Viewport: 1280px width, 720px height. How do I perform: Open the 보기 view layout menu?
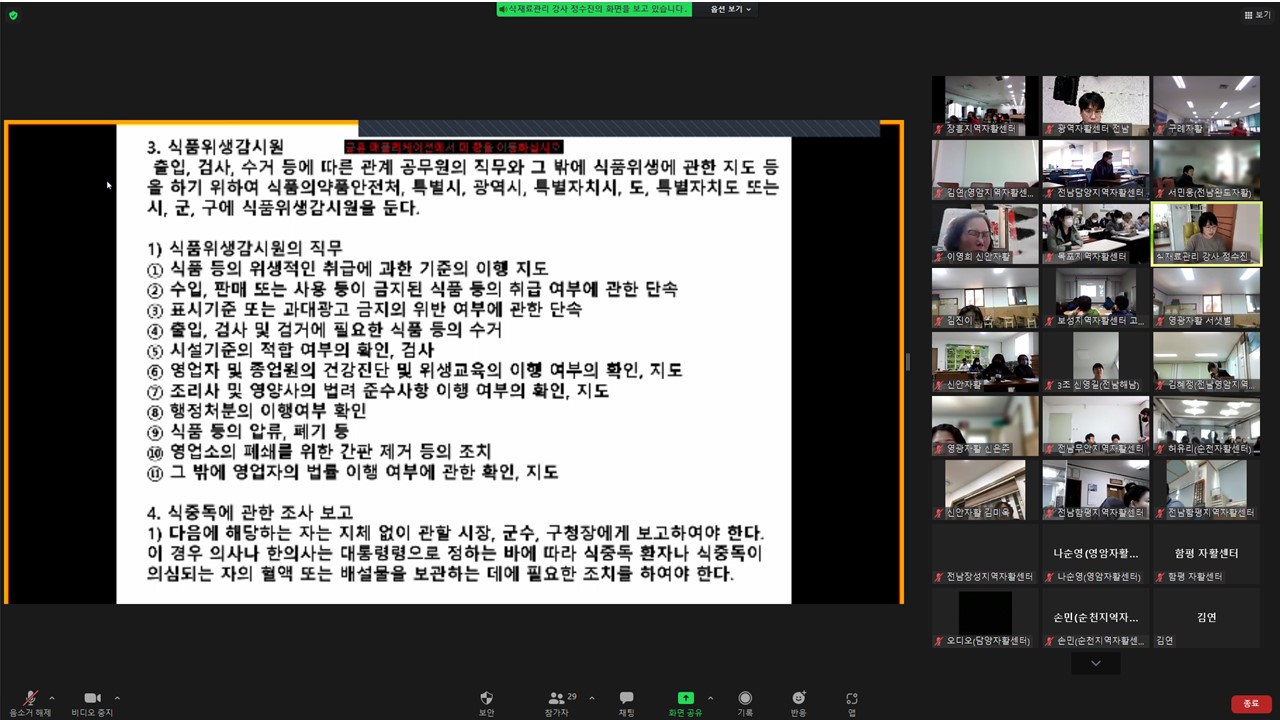tap(1257, 15)
